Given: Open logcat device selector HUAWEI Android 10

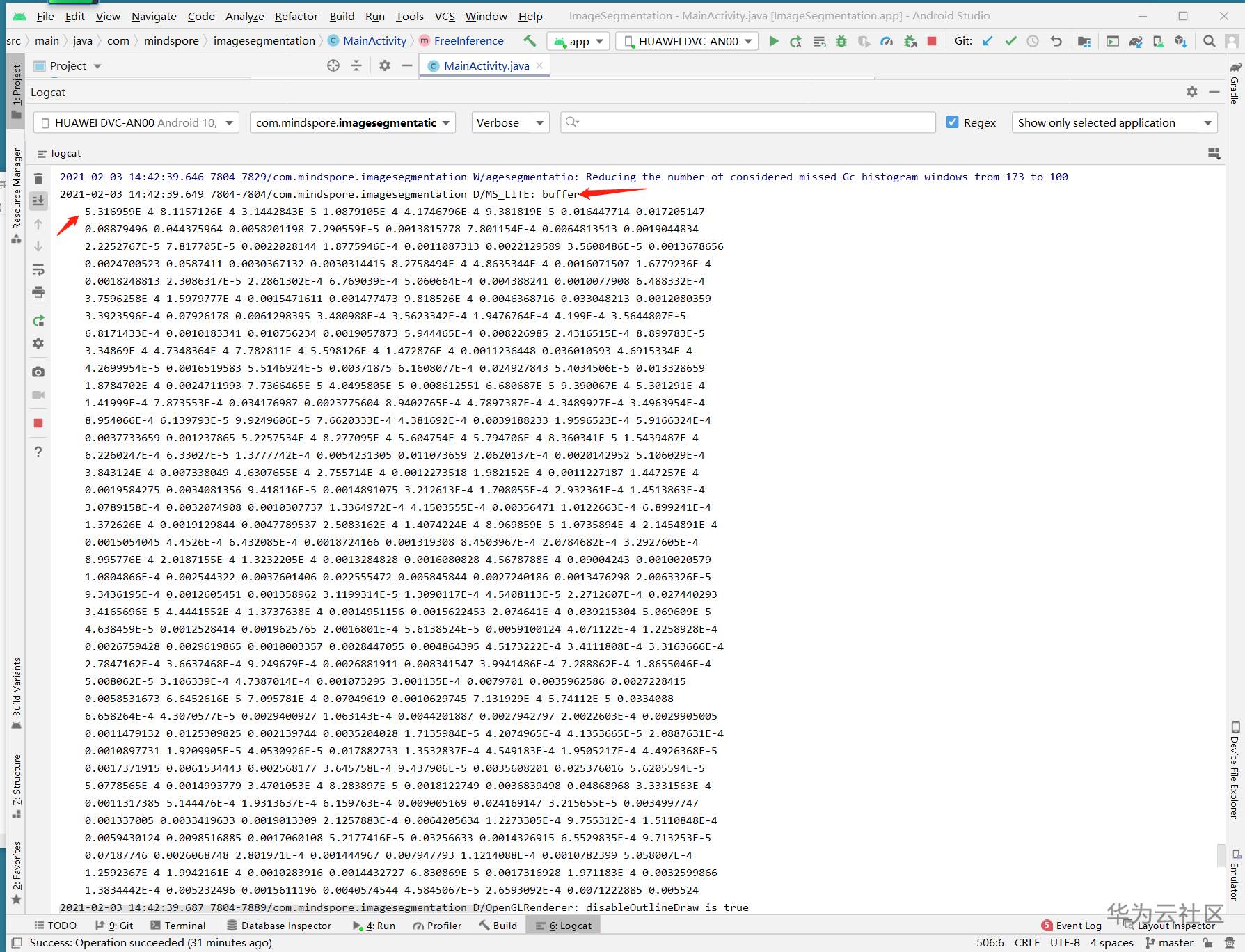Looking at the screenshot, I should (136, 122).
